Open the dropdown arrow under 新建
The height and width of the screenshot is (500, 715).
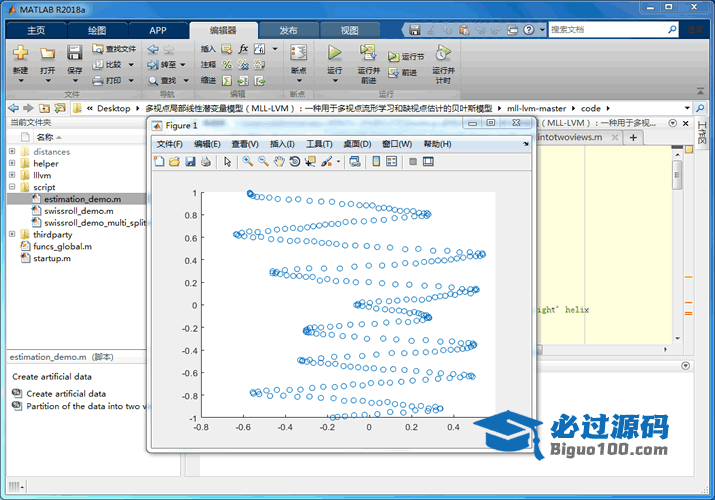point(21,81)
